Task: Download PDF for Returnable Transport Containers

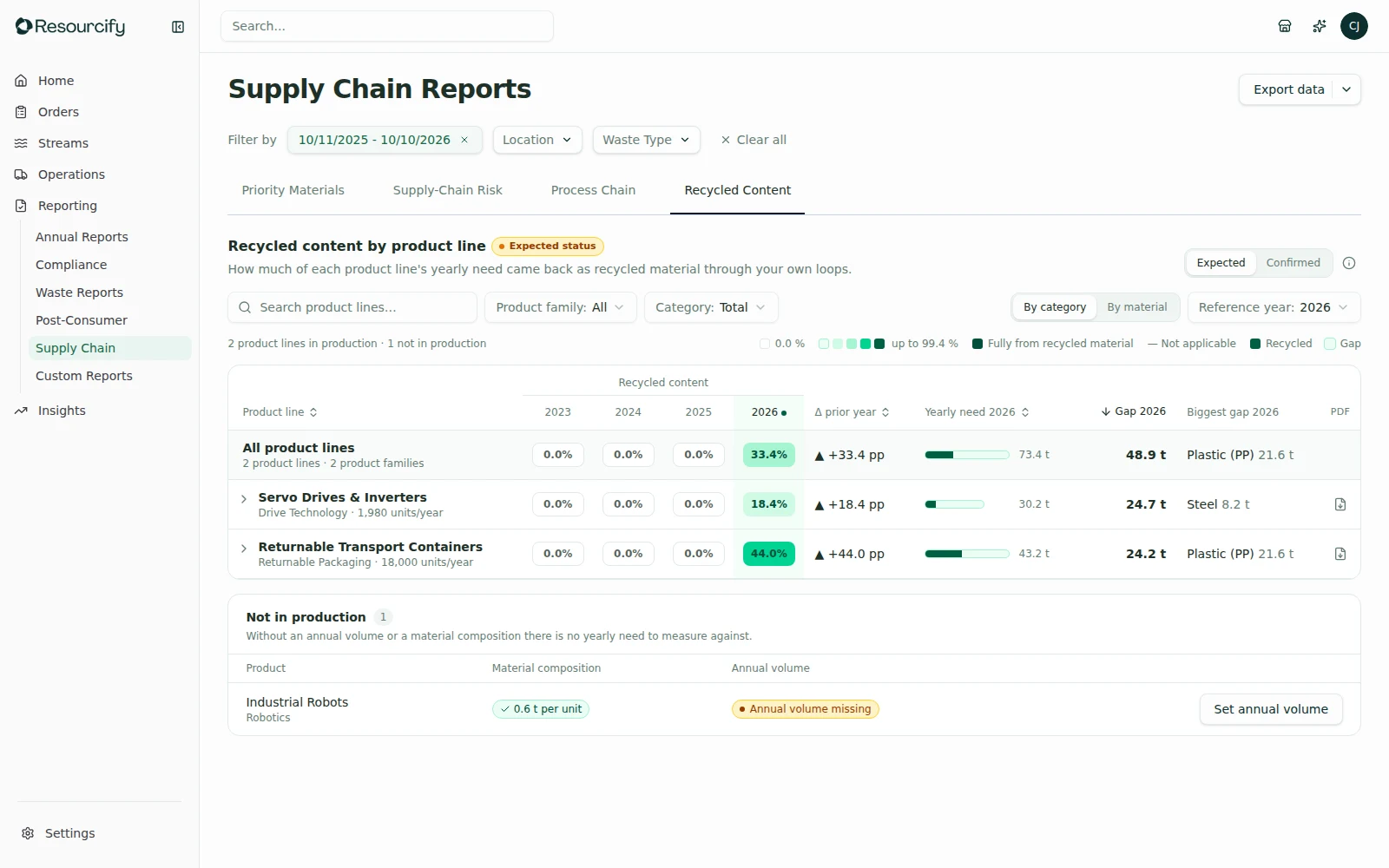Action: tap(1340, 554)
